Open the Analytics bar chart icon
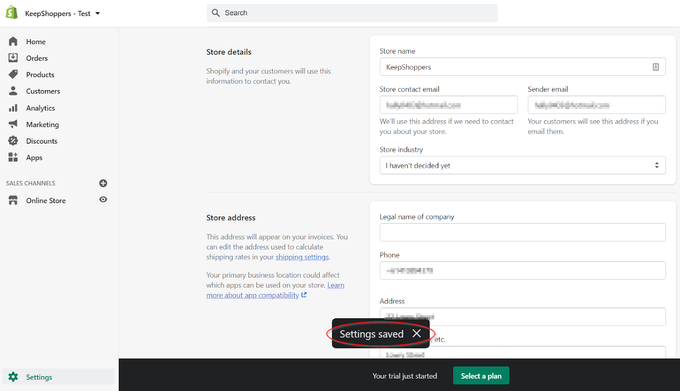Viewport: 680px width, 391px height. click(13, 108)
